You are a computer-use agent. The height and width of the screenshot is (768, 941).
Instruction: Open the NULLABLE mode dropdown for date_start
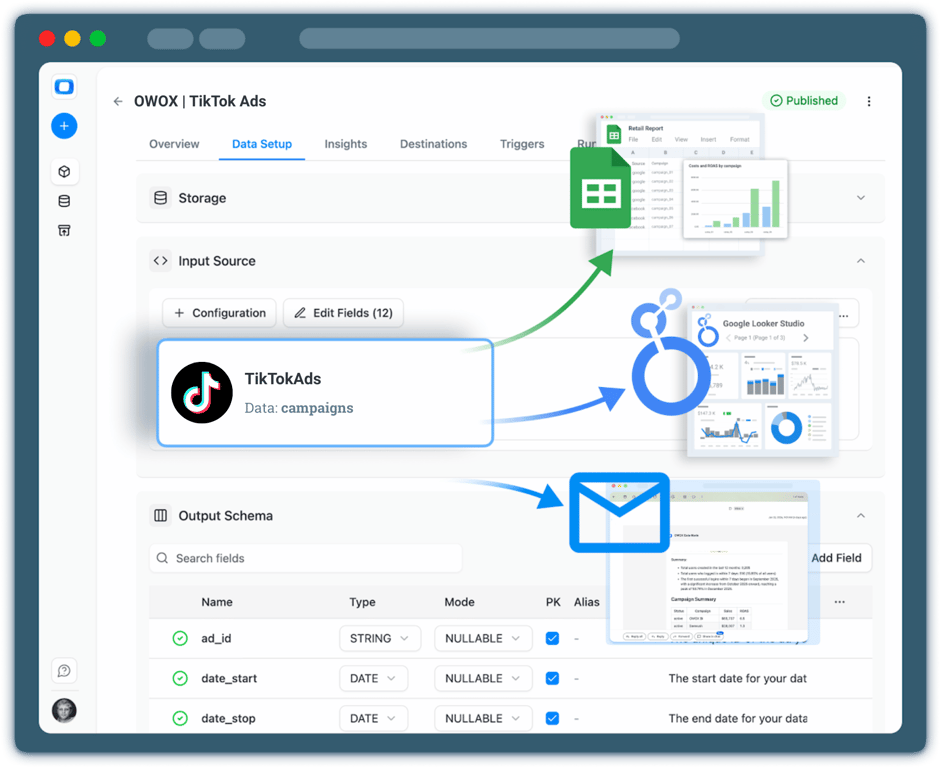pos(483,678)
